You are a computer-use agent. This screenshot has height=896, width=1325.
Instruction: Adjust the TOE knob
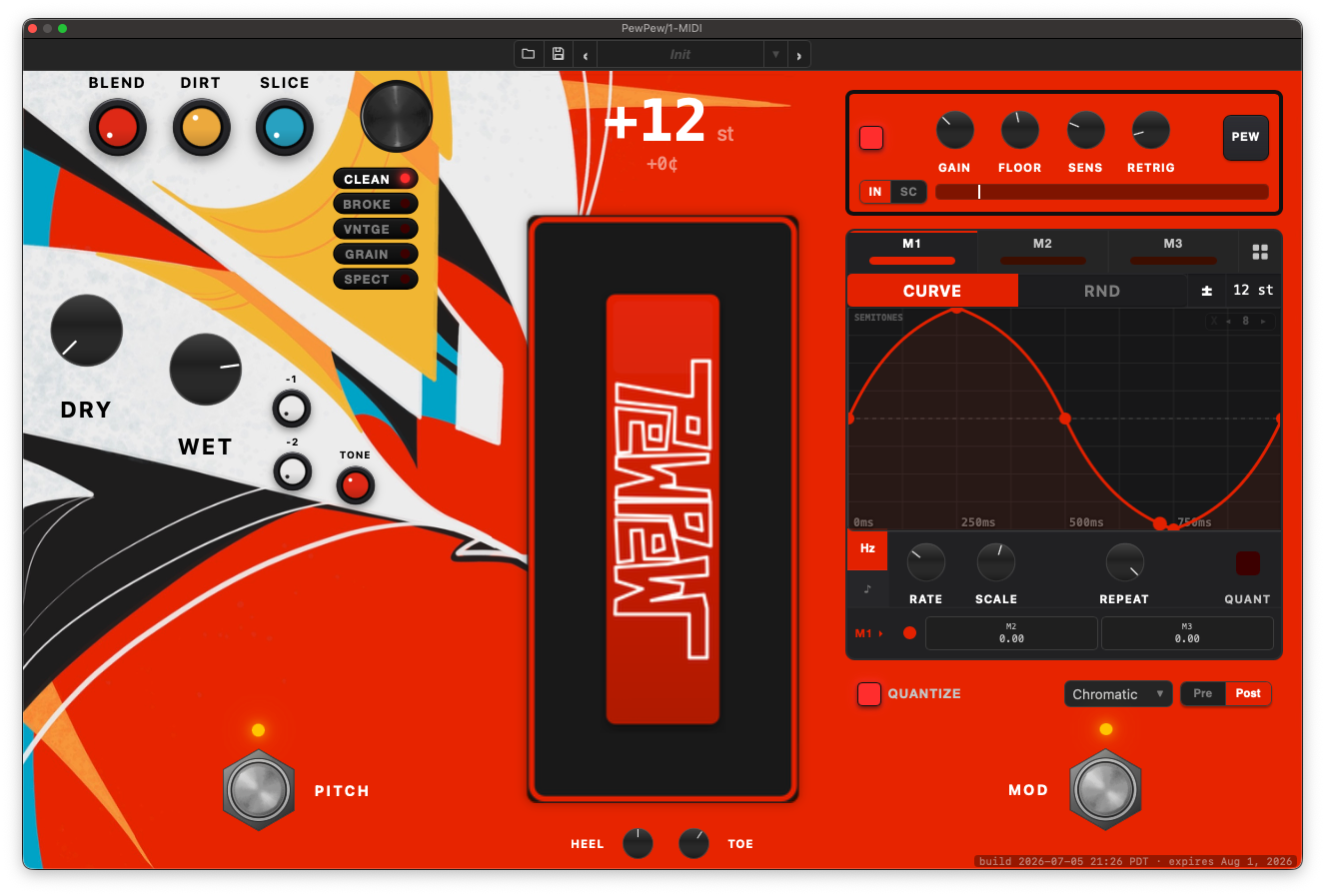693,844
